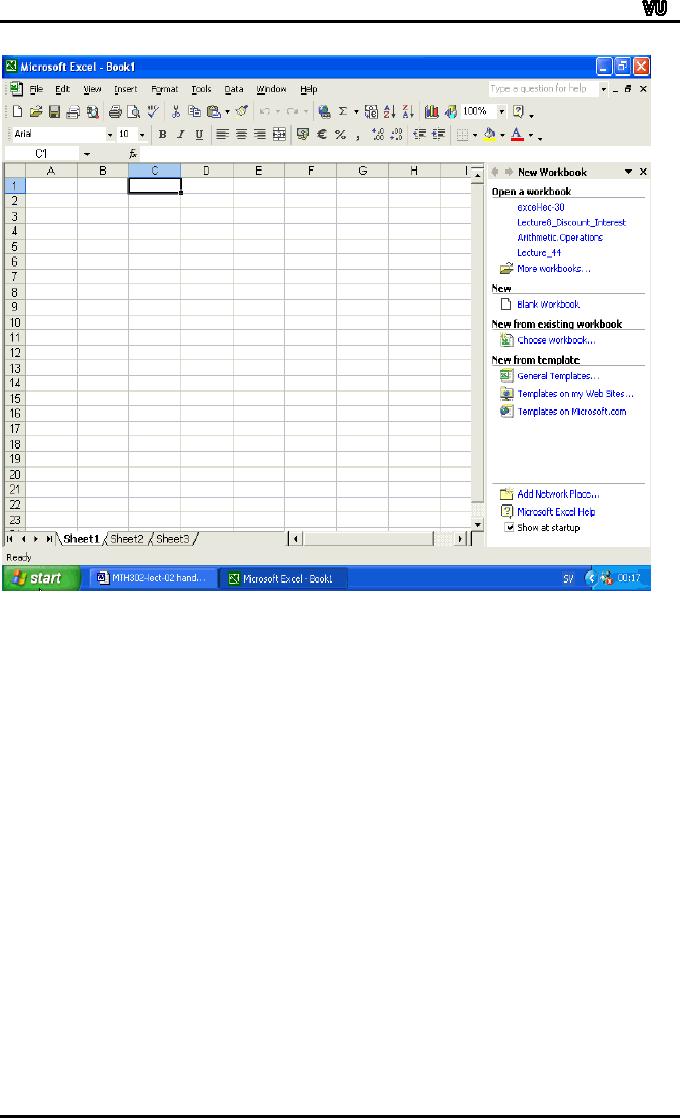The image size is (680, 1119).
Task: Select row 10 header
Action: pyautogui.click(x=15, y=323)
